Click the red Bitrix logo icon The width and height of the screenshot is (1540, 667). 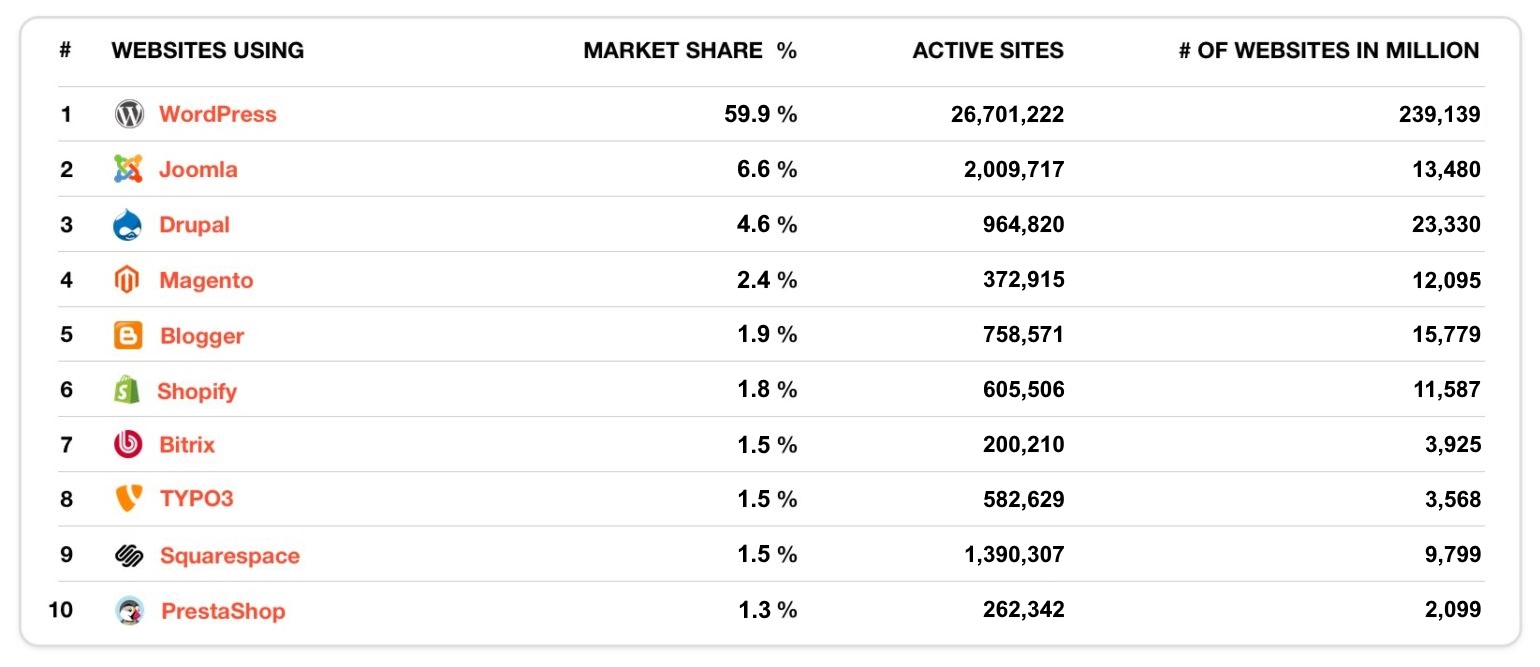click(129, 444)
